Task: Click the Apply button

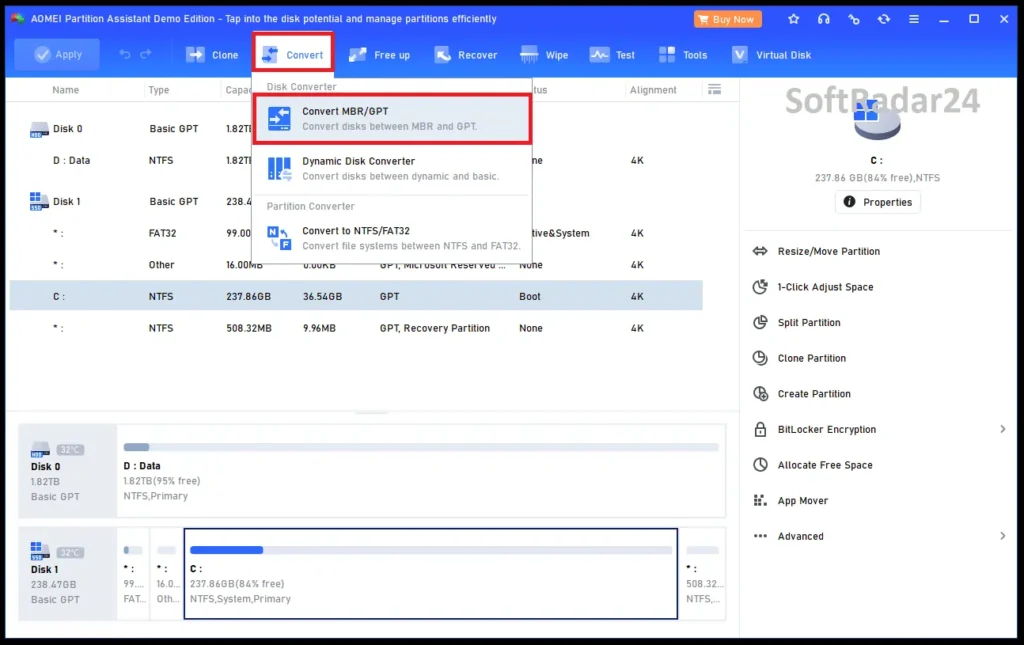Action: 57,55
